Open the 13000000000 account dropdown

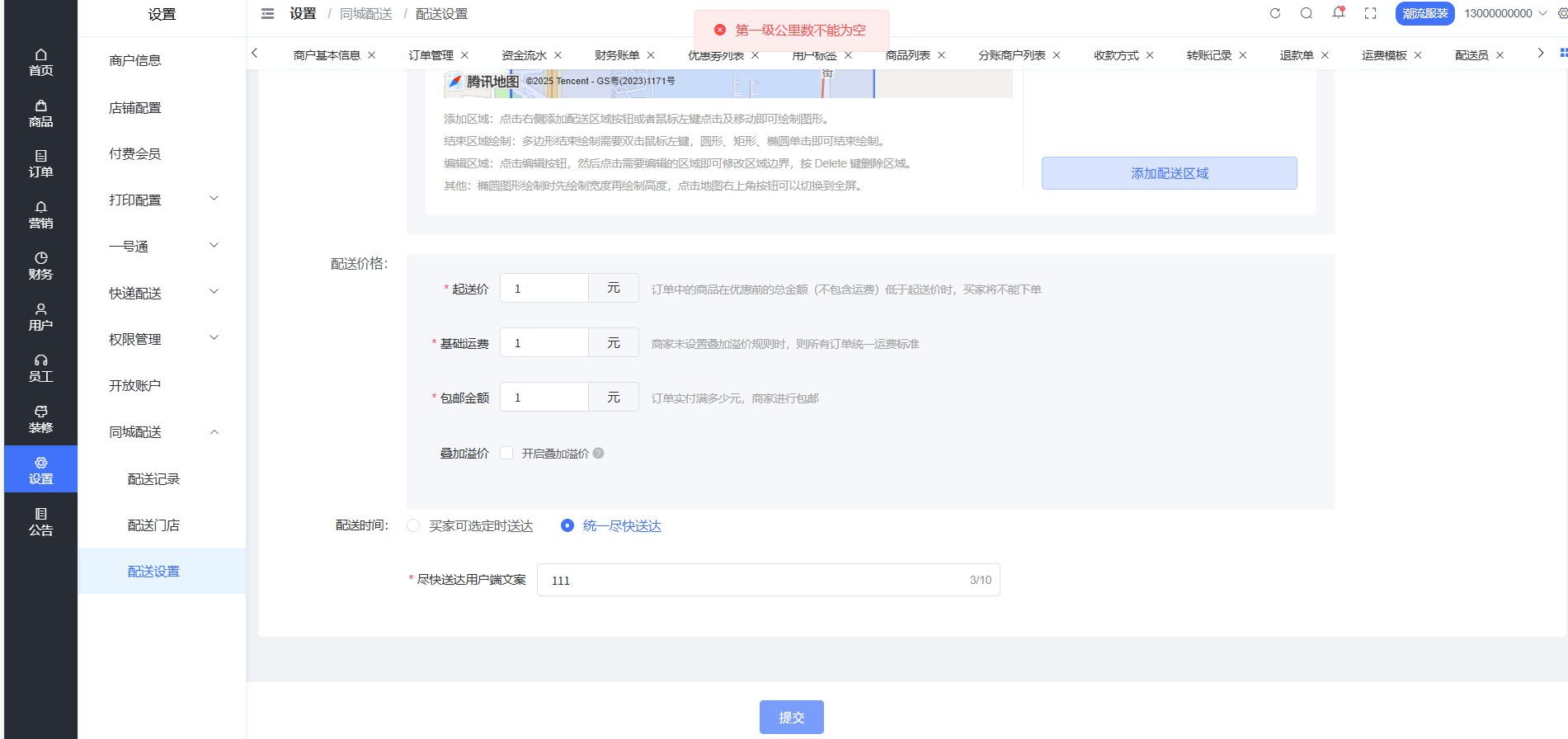click(1504, 13)
